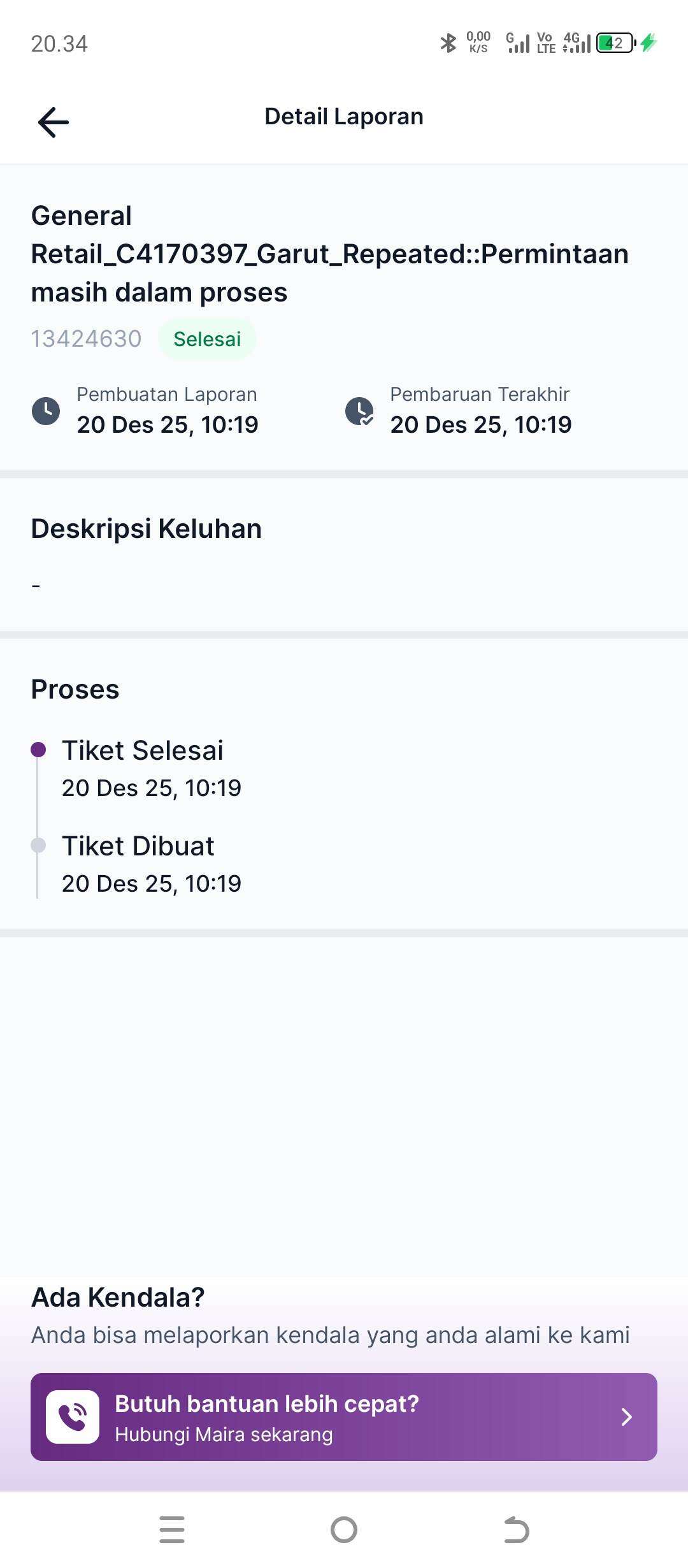Tap the charging bolt icon

(x=649, y=43)
